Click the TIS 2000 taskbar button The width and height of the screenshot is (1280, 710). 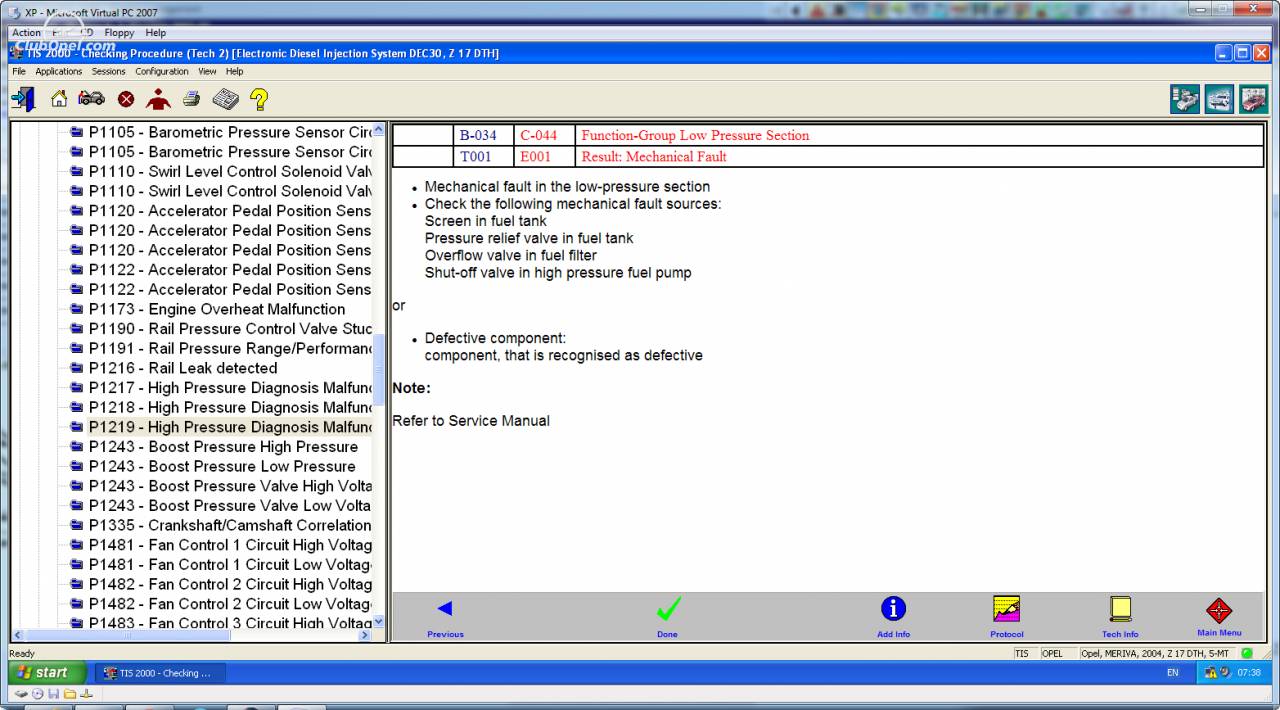pyautogui.click(x=161, y=673)
